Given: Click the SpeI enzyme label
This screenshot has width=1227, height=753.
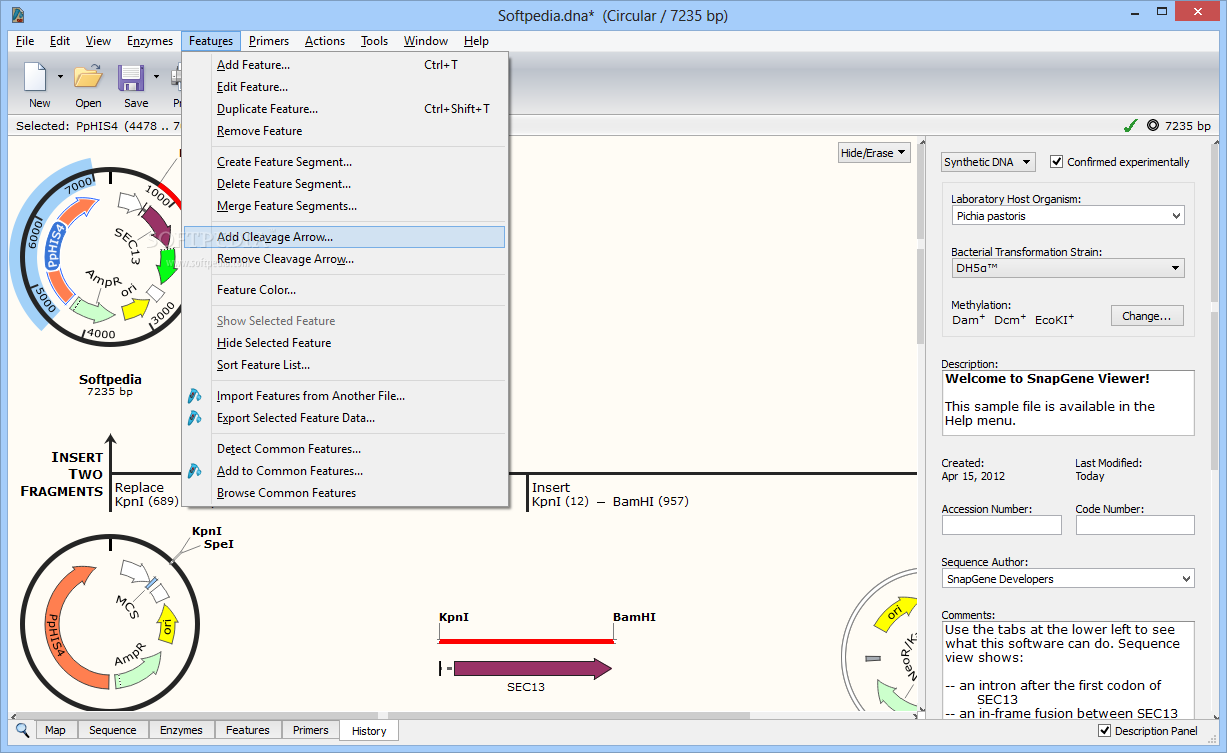Looking at the screenshot, I should (x=219, y=545).
